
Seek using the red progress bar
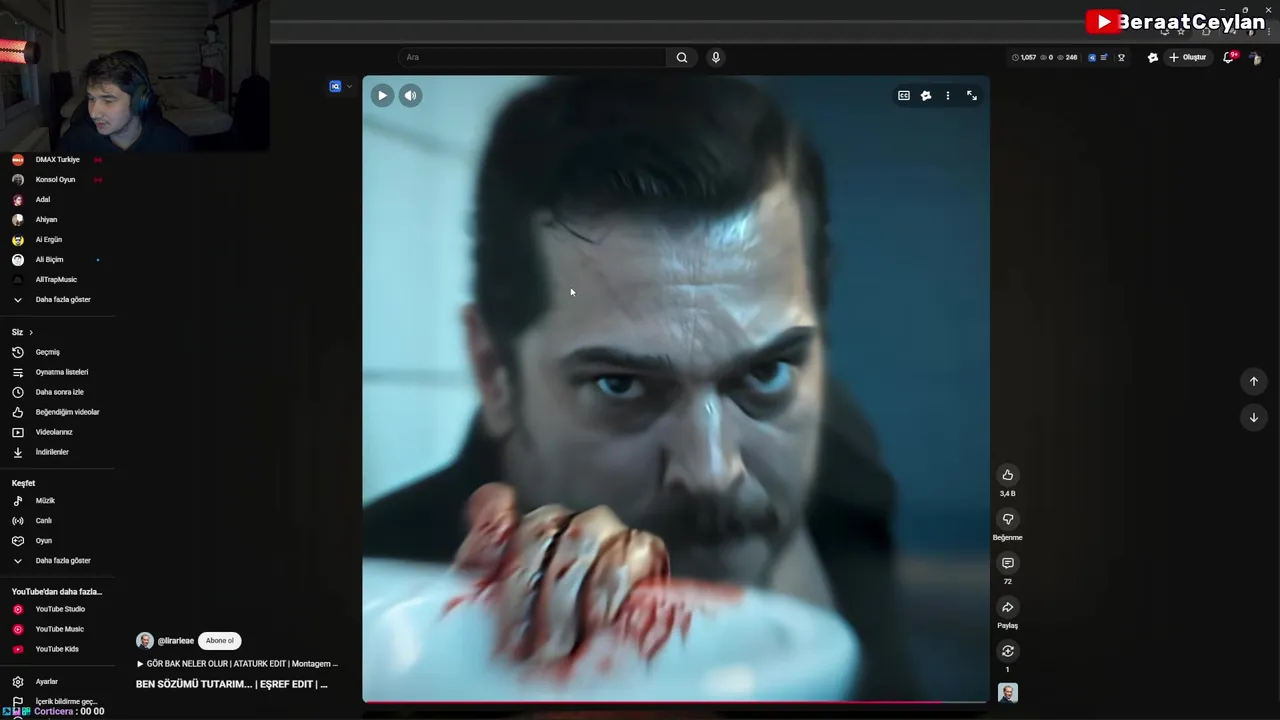click(675, 702)
